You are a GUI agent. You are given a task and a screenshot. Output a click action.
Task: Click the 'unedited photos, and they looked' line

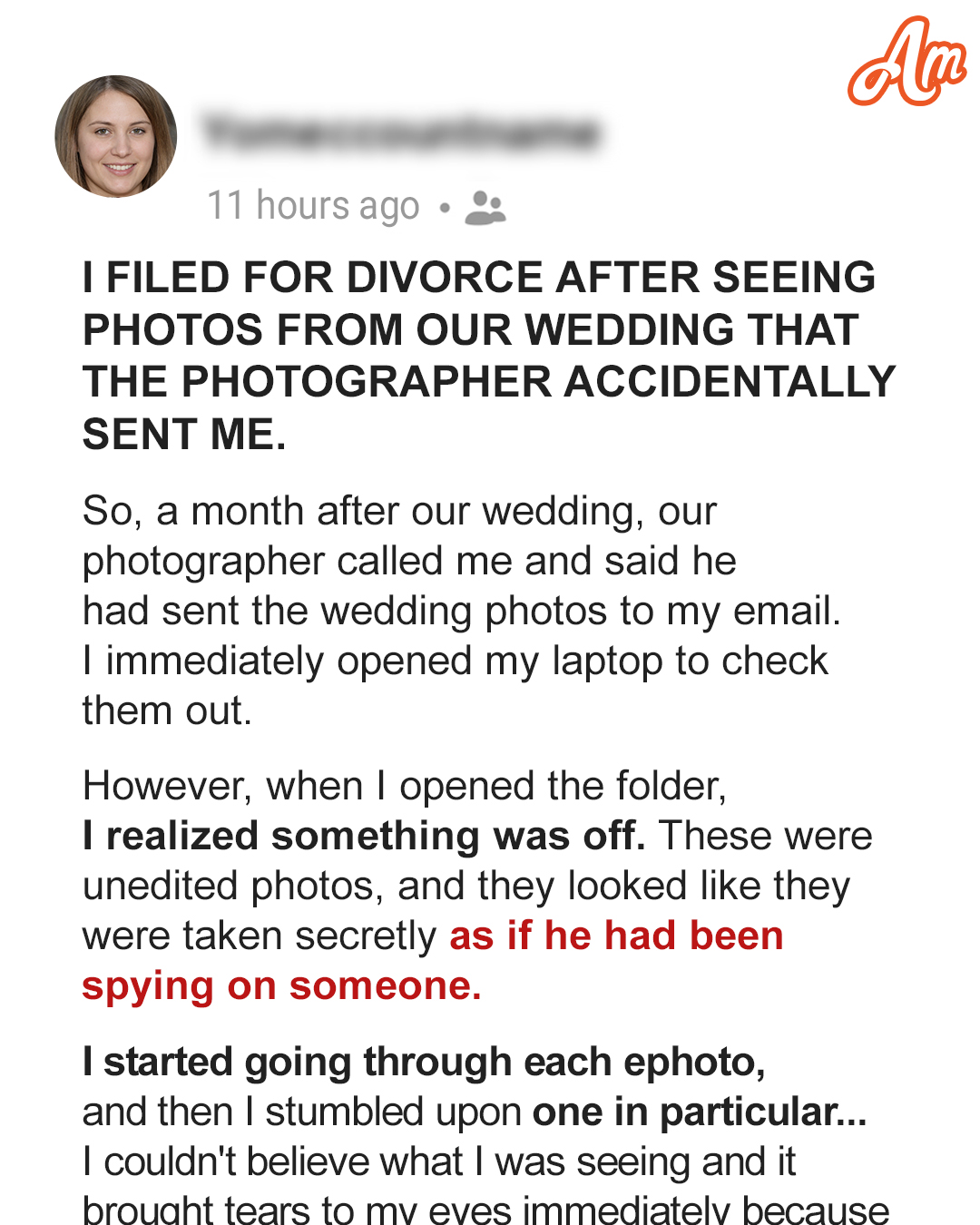pyautogui.click(x=466, y=887)
